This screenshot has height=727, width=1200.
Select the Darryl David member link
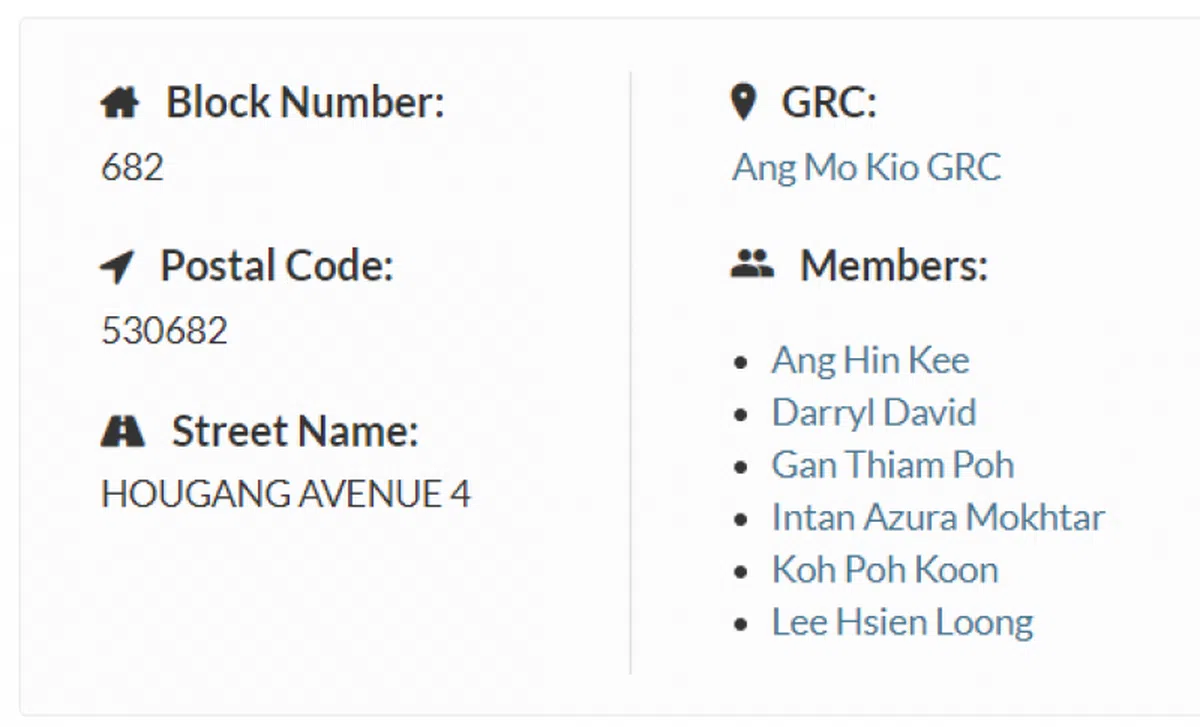[874, 412]
